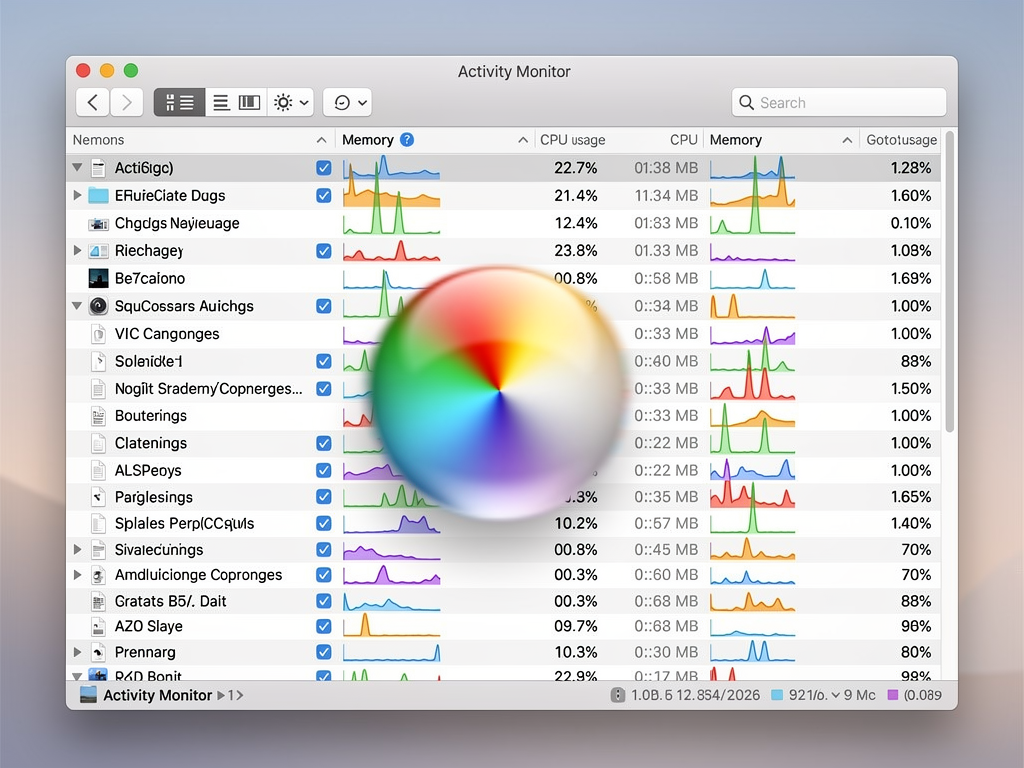Viewport: 1024px width, 768px height.
Task: Click the Activity Monitor icon in status bar
Action: [x=88, y=695]
